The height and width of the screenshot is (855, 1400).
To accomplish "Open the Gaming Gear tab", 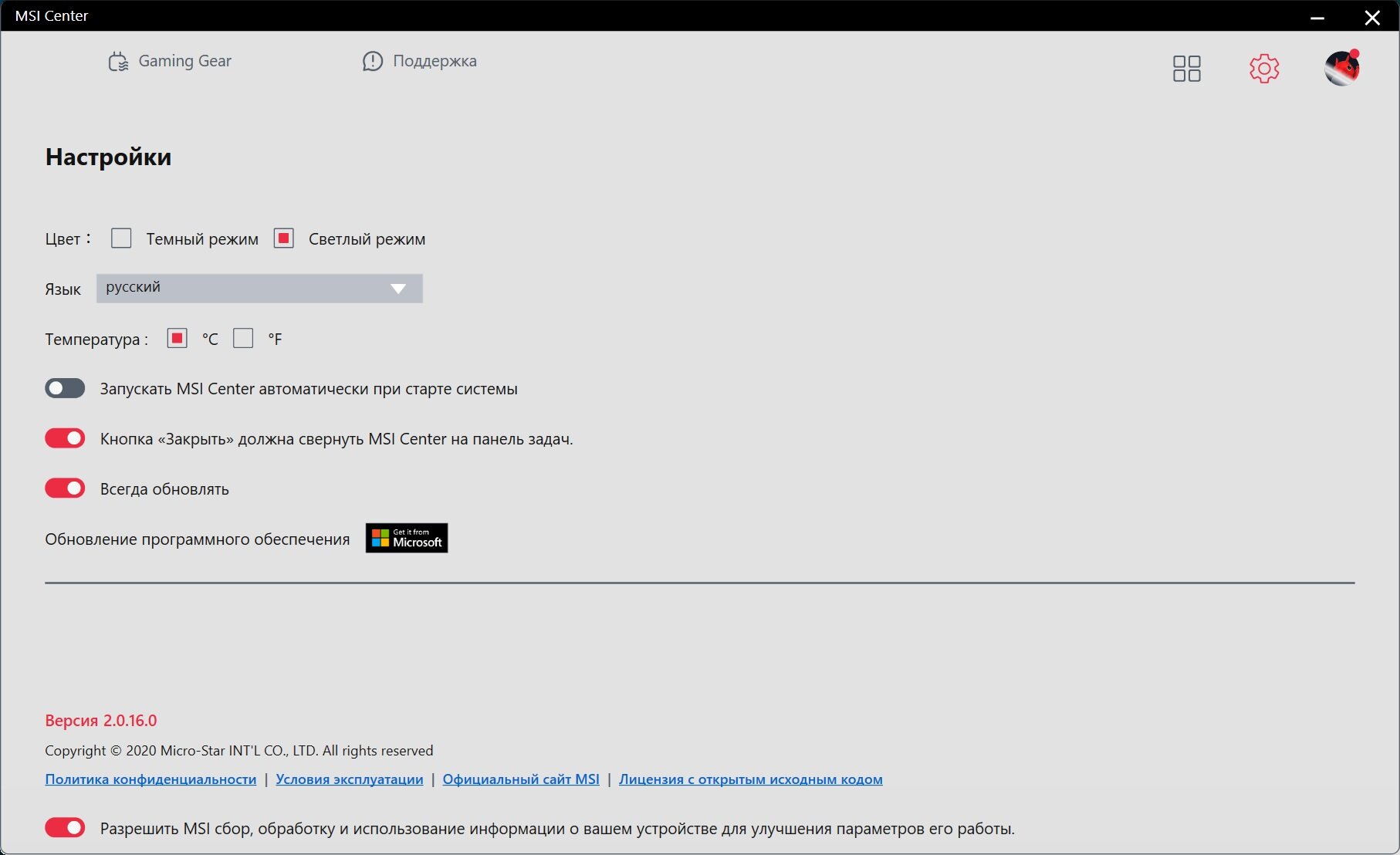I will coord(170,61).
